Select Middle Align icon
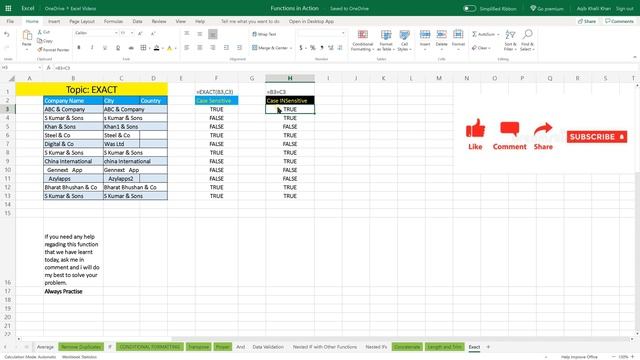Image resolution: width=640 pixels, height=360 pixels. coord(200,34)
